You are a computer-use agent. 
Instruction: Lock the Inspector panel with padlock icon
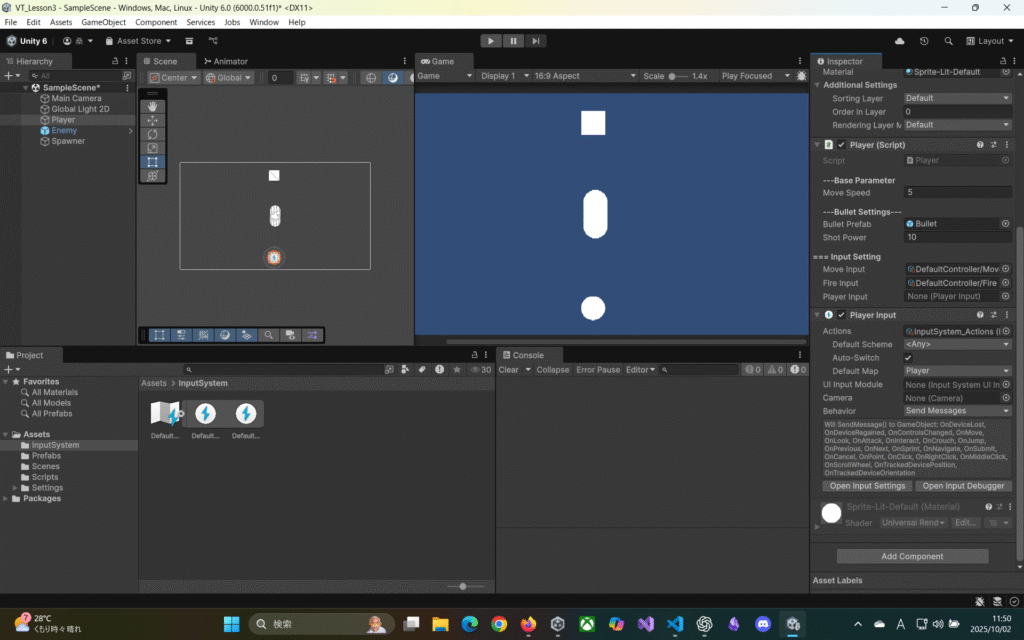tap(990, 62)
